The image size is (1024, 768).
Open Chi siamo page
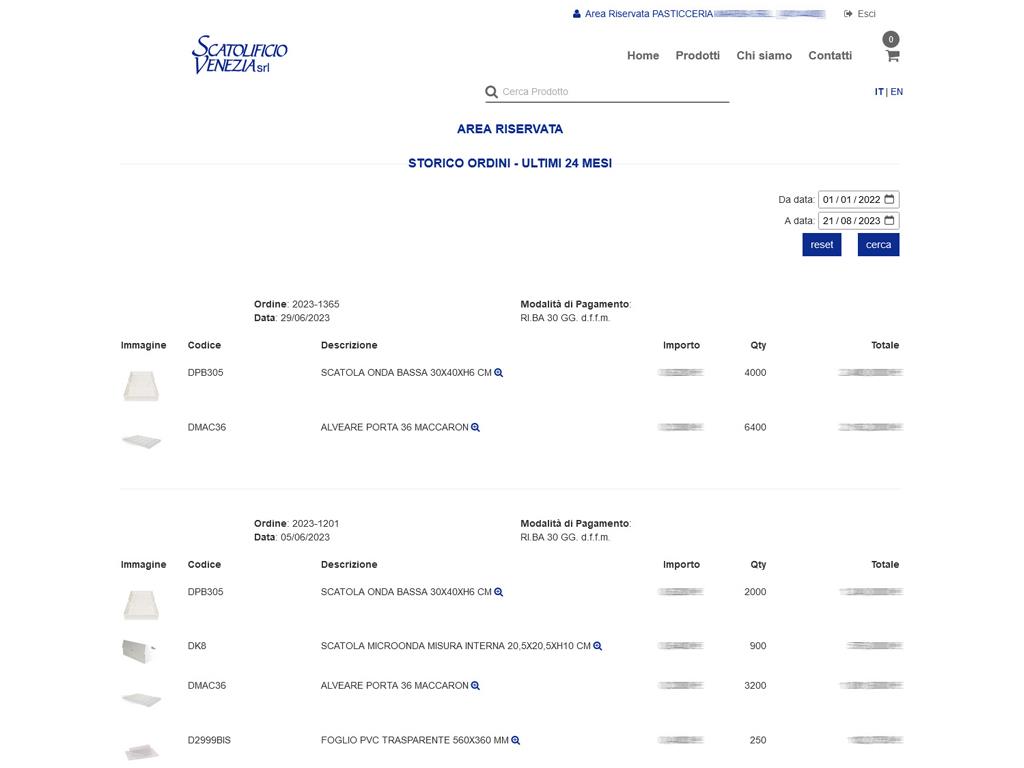click(x=764, y=56)
